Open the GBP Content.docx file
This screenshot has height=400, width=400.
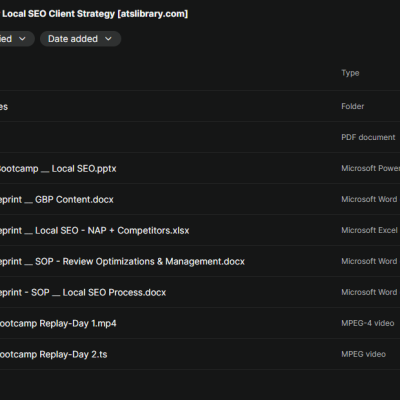point(57,200)
